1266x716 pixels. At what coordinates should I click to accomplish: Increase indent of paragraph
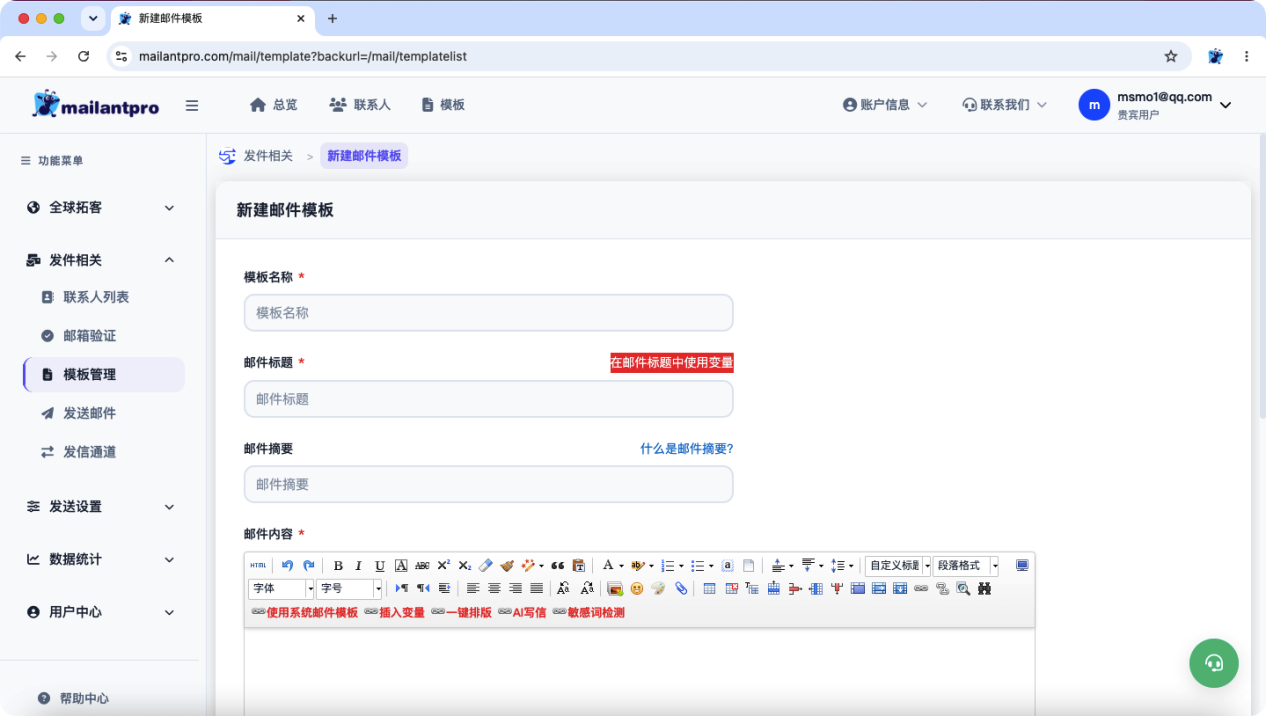click(444, 588)
